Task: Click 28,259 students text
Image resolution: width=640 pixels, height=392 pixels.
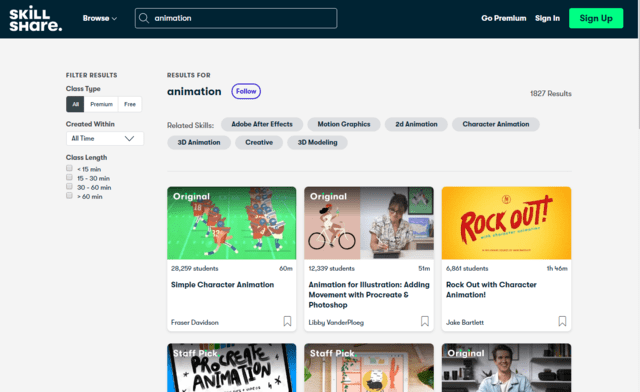Action: click(195, 269)
